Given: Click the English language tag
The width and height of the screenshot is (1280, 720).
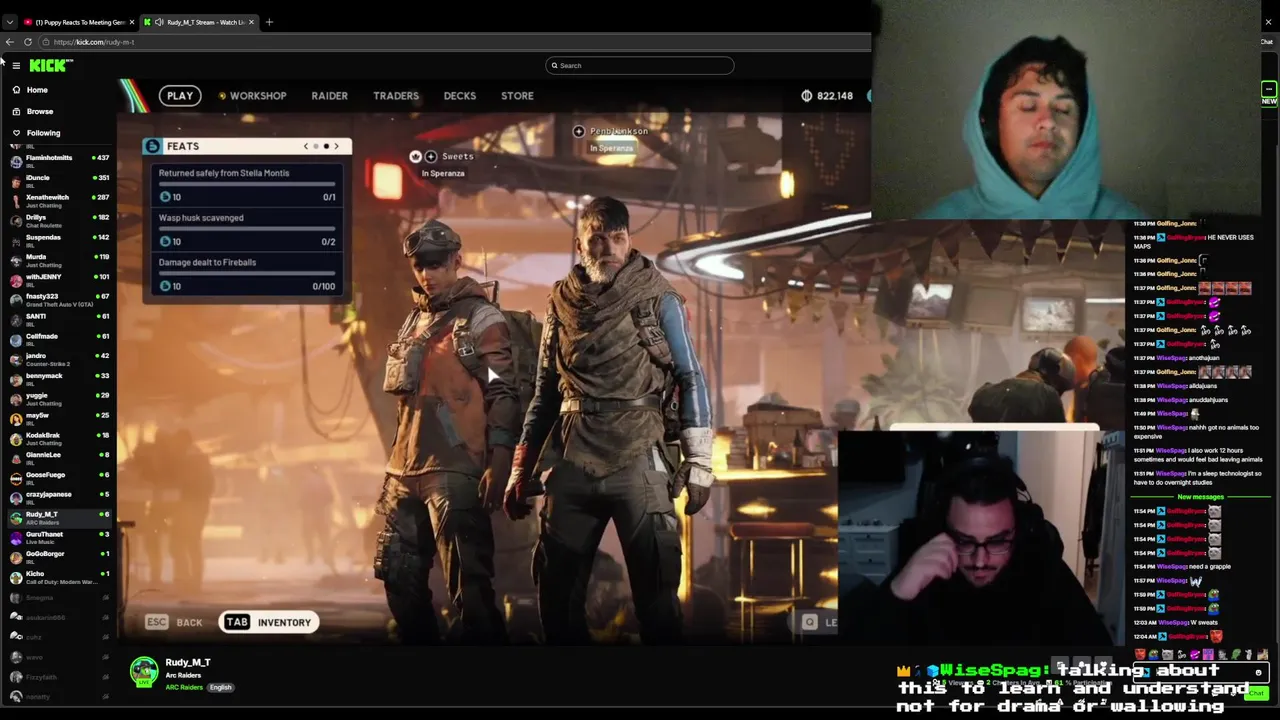Looking at the screenshot, I should pyautogui.click(x=220, y=688).
